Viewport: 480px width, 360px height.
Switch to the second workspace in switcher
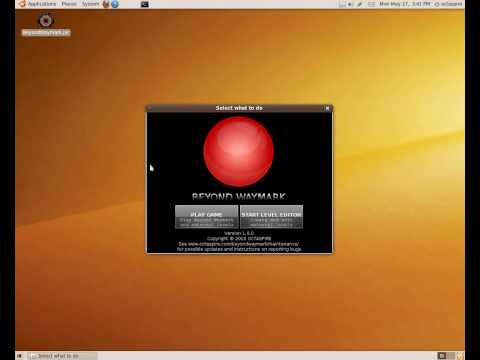pos(451,356)
